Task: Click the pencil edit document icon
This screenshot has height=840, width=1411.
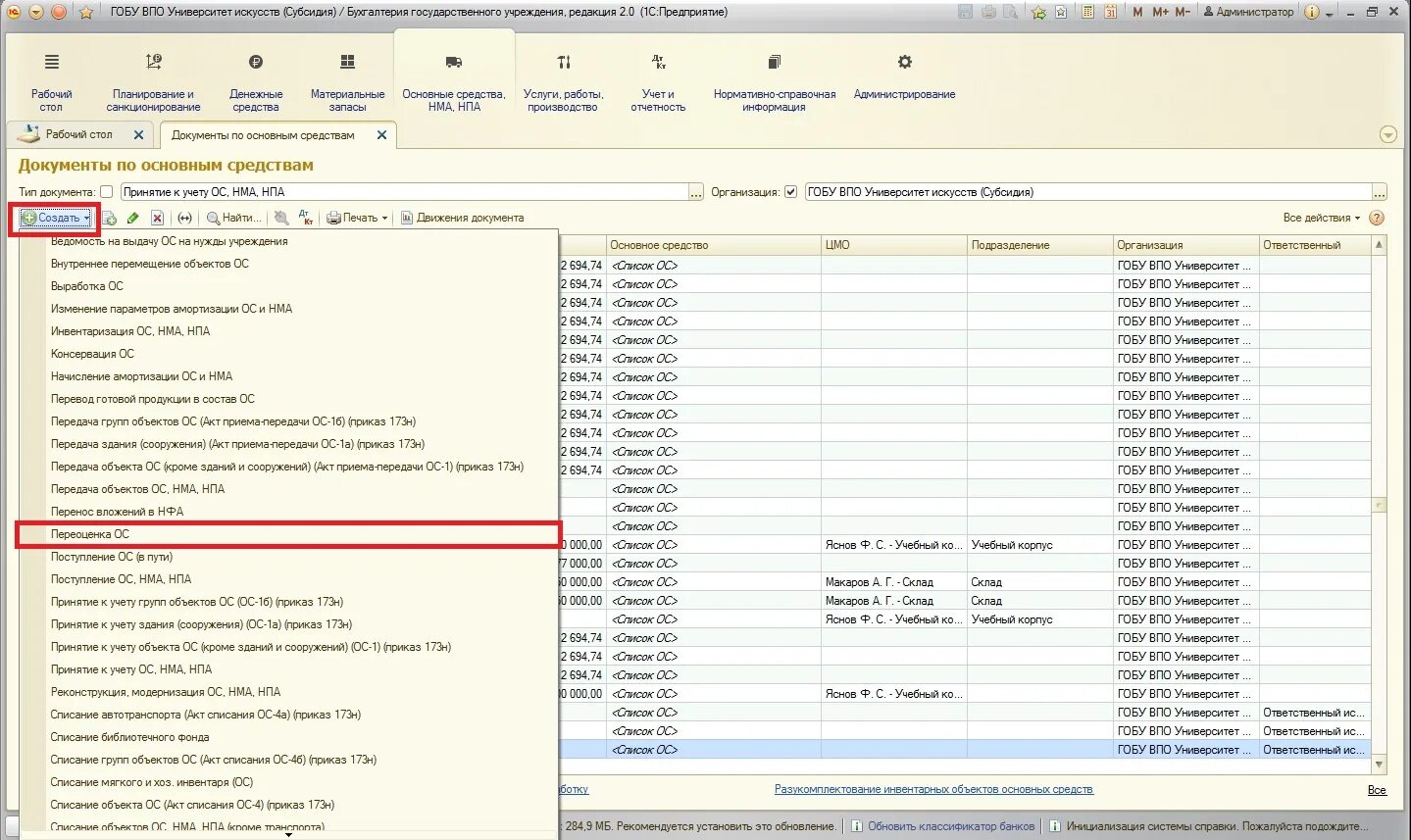Action: tap(132, 218)
